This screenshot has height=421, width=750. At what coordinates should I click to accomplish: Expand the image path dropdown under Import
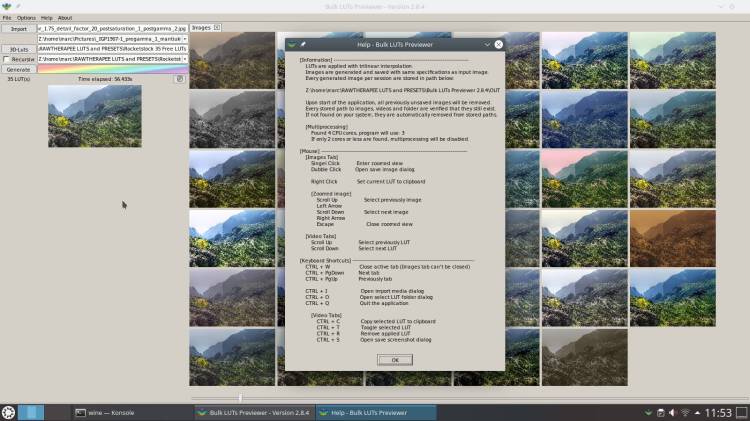185,39
